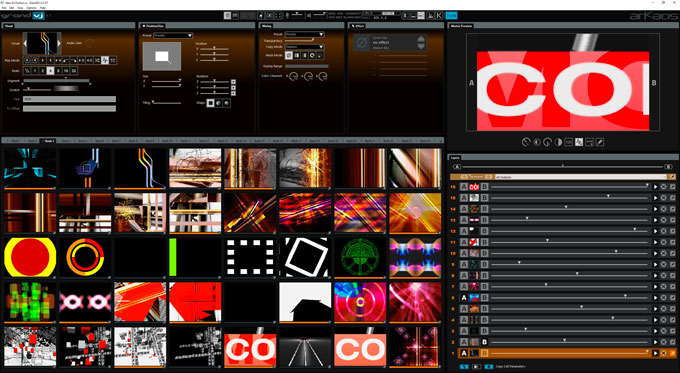680x373 pixels.
Task: Open the All Outputs dropdown in Layers
Action: click(581, 177)
